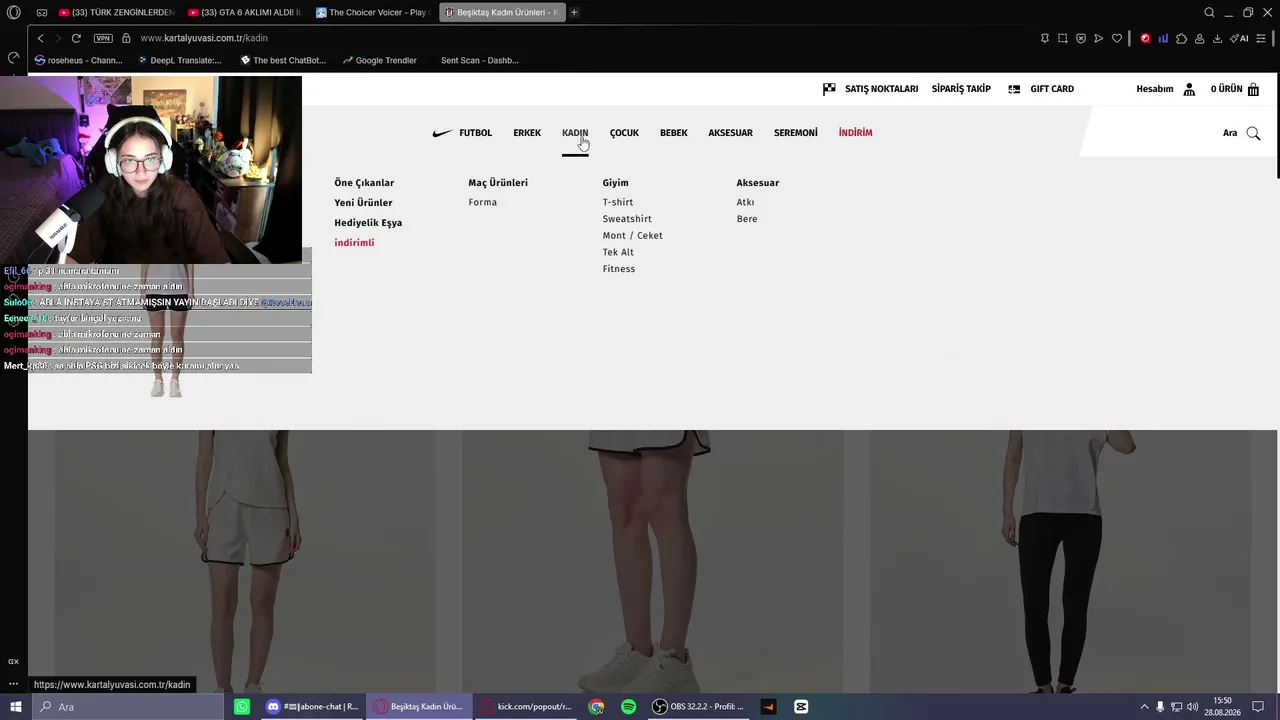1280x720 pixels.
Task: Open WhatsApp from the taskbar
Action: click(x=242, y=707)
